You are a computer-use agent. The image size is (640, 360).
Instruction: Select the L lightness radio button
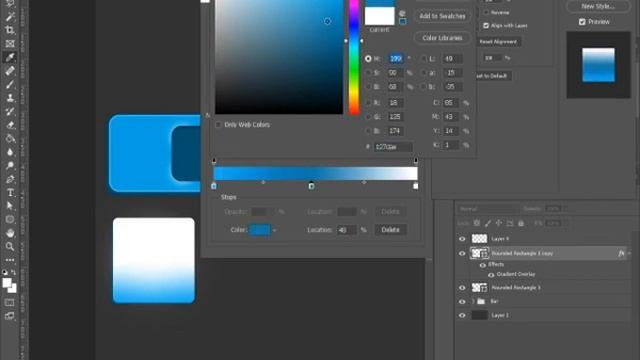423,59
